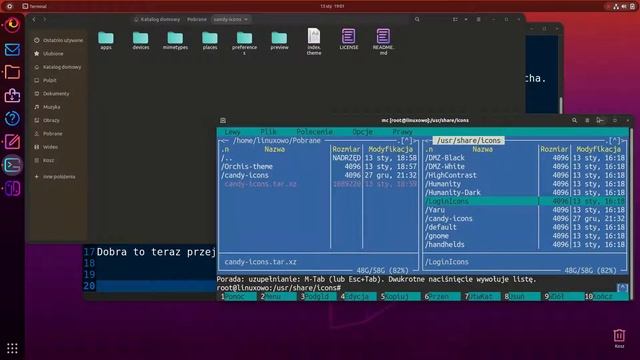Click the 1 Pomoc function key

click(237, 296)
